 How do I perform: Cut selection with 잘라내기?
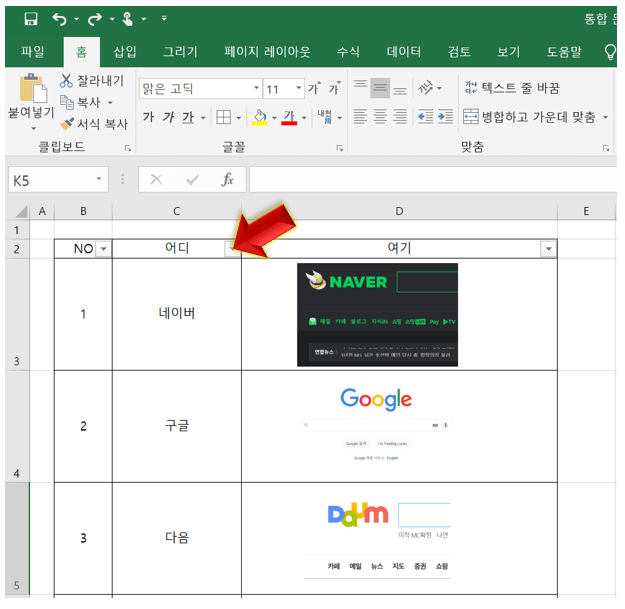coord(92,81)
